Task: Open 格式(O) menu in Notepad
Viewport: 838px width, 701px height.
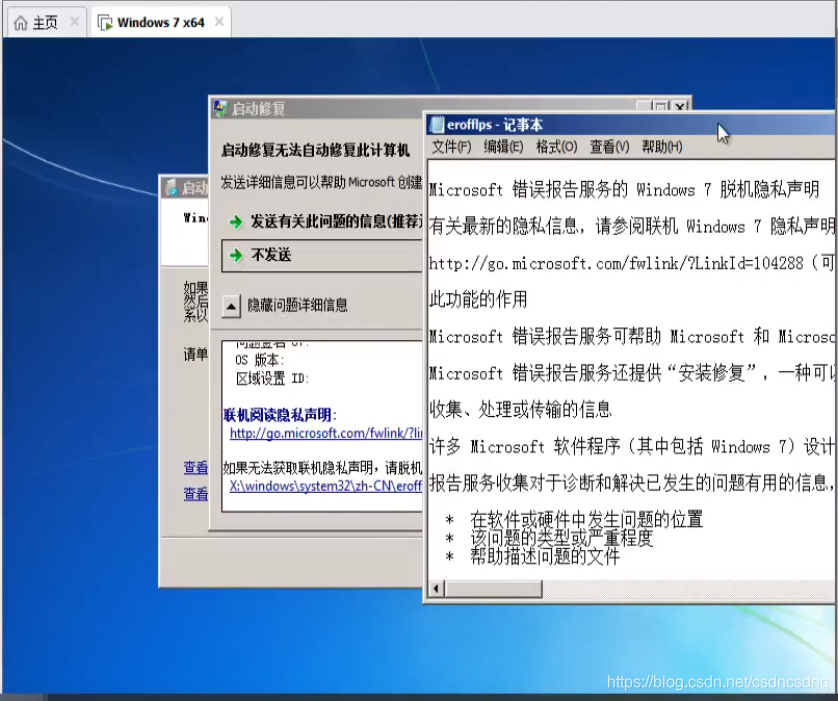Action: coord(556,146)
